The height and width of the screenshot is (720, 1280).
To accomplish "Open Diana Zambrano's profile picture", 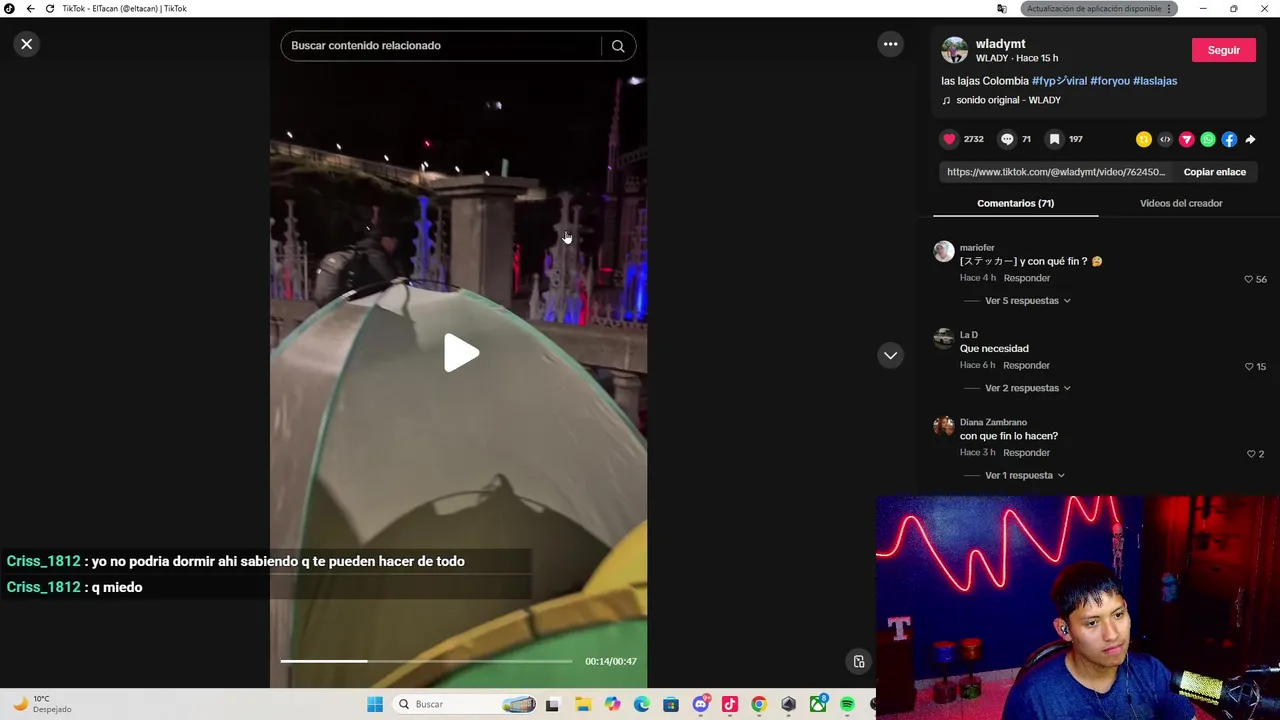I will pos(944,425).
